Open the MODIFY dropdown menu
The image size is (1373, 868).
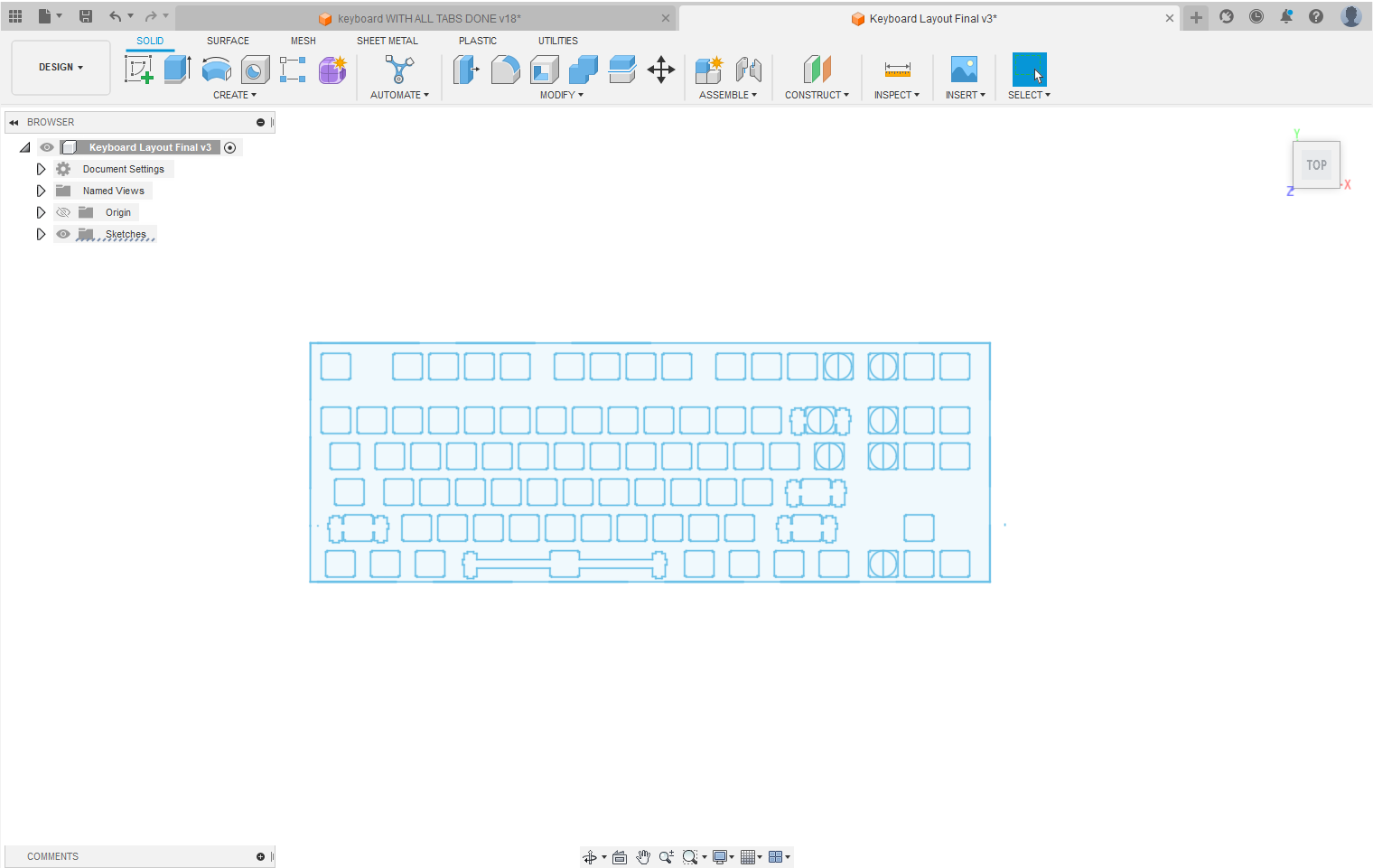(x=562, y=95)
